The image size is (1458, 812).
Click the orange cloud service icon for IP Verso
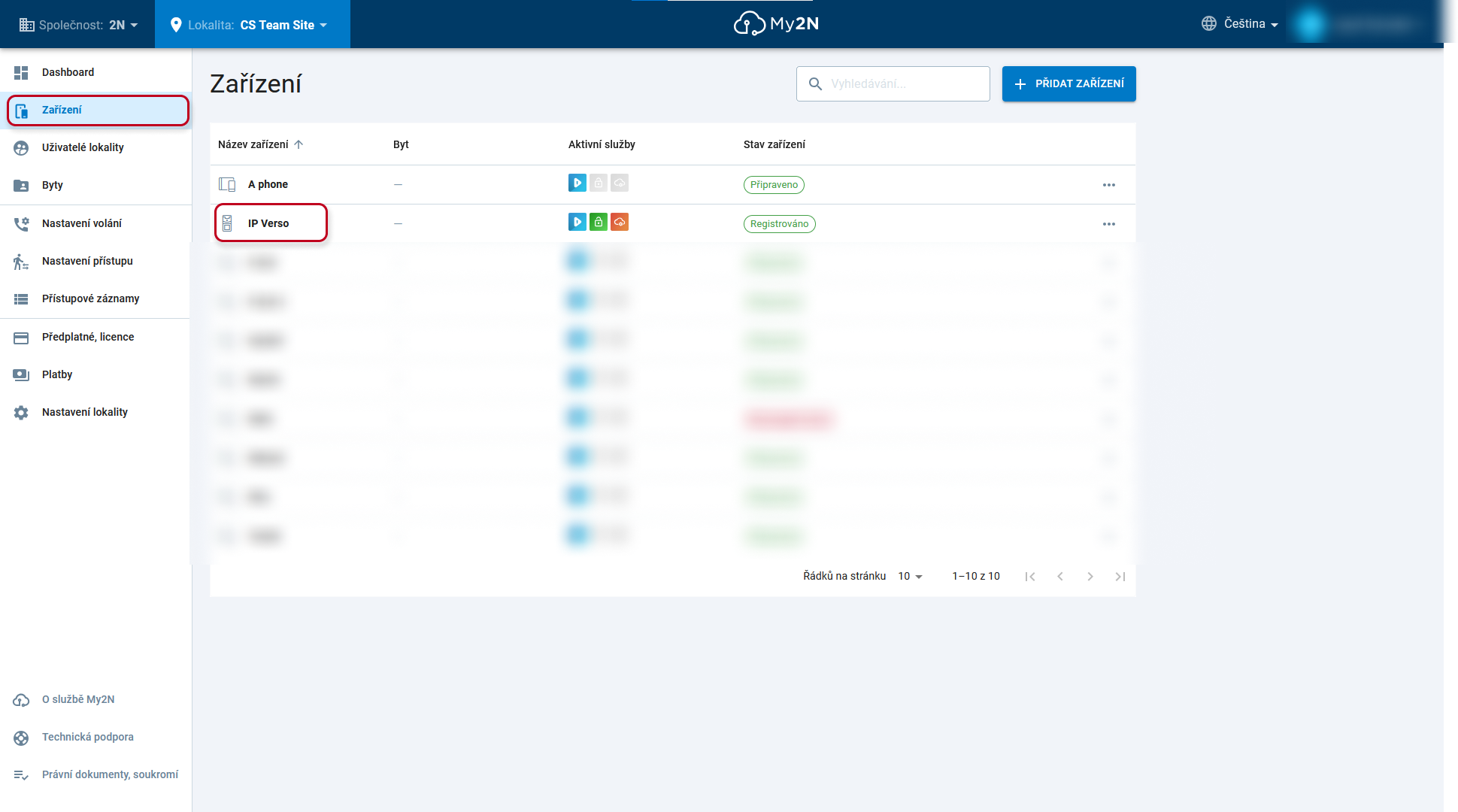click(x=620, y=222)
